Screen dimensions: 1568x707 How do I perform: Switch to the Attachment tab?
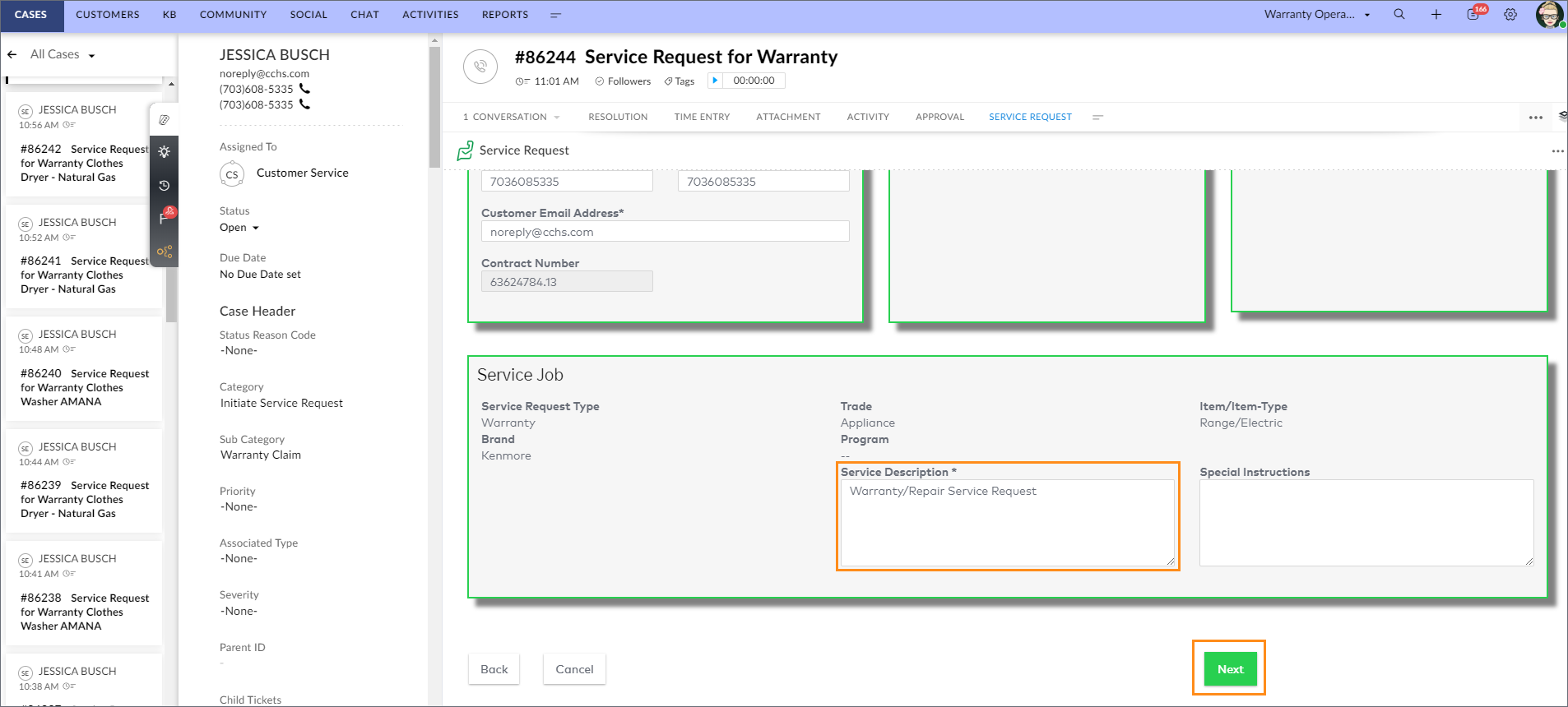point(788,118)
